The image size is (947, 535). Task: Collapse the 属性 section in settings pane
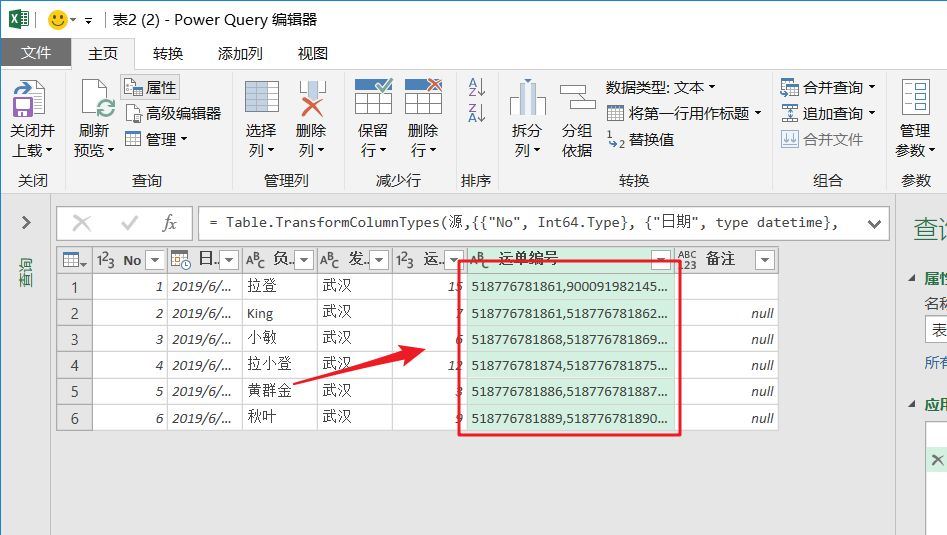pos(911,278)
